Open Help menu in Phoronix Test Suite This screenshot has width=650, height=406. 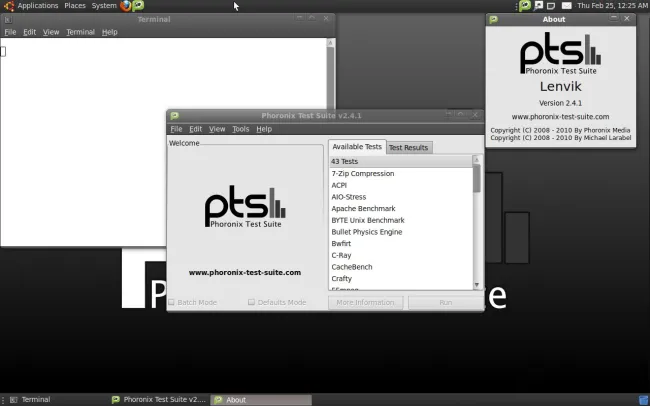pos(264,129)
